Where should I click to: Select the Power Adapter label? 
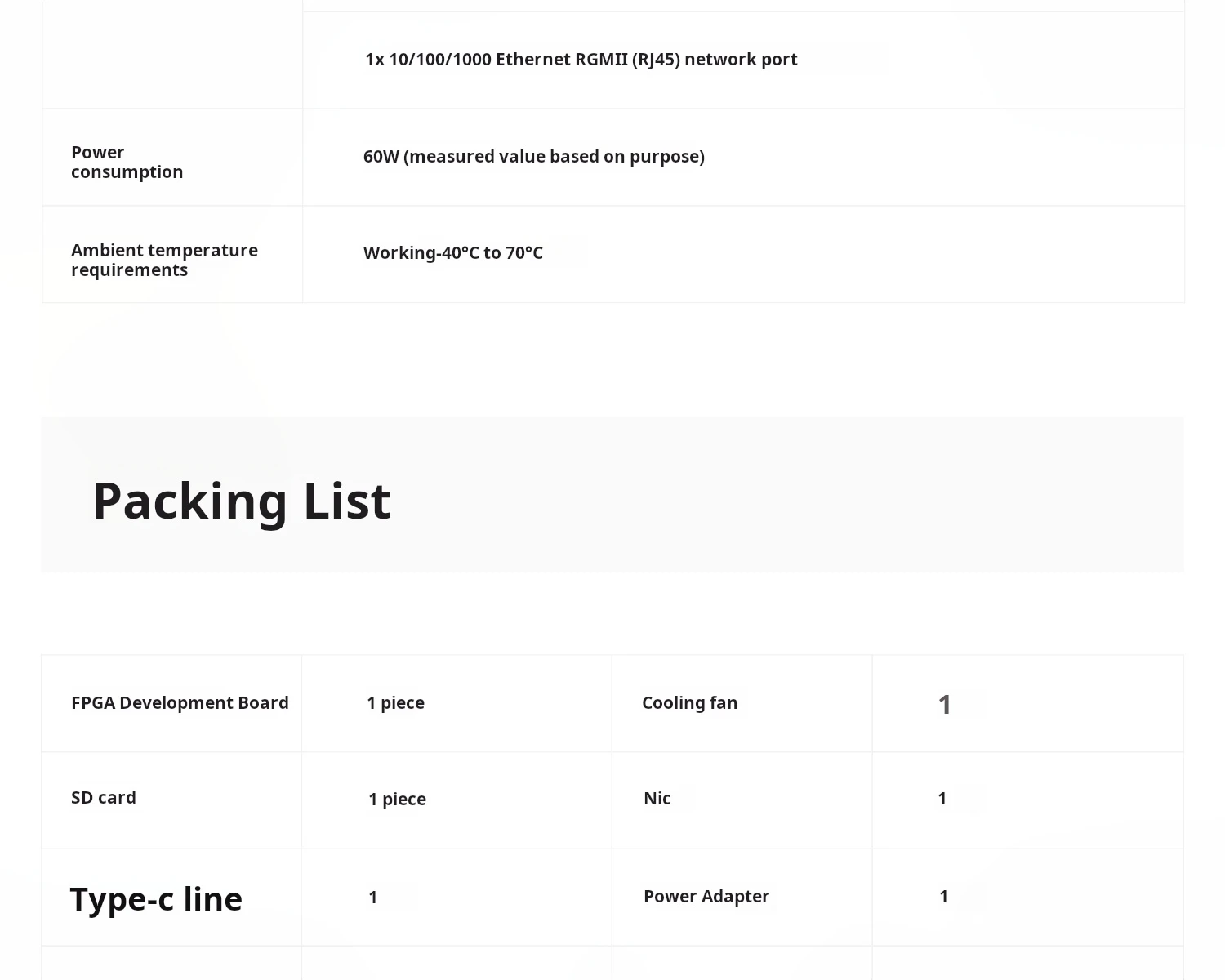click(706, 897)
